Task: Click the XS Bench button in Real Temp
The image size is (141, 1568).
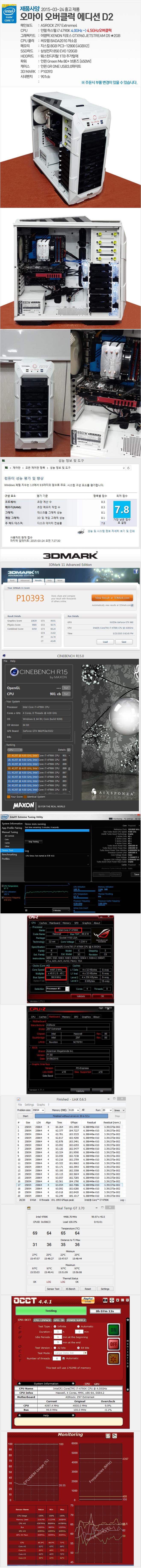Action: (71, 1289)
